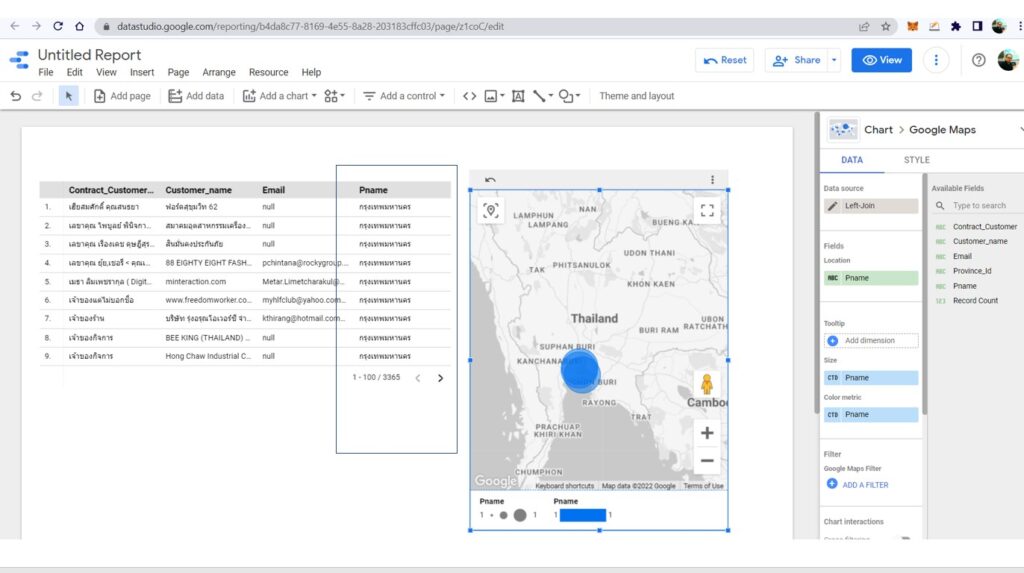Click the Data Studio logo
The width and height of the screenshot is (1024, 573).
pyautogui.click(x=20, y=60)
